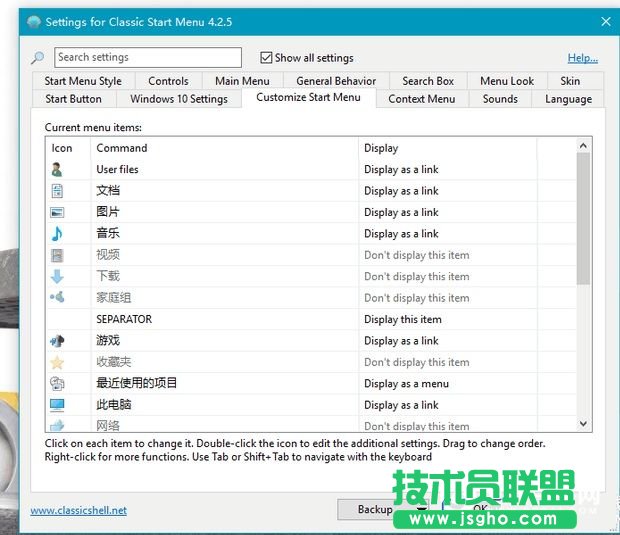
Task: Switch to Start Button tab
Action: (74, 99)
